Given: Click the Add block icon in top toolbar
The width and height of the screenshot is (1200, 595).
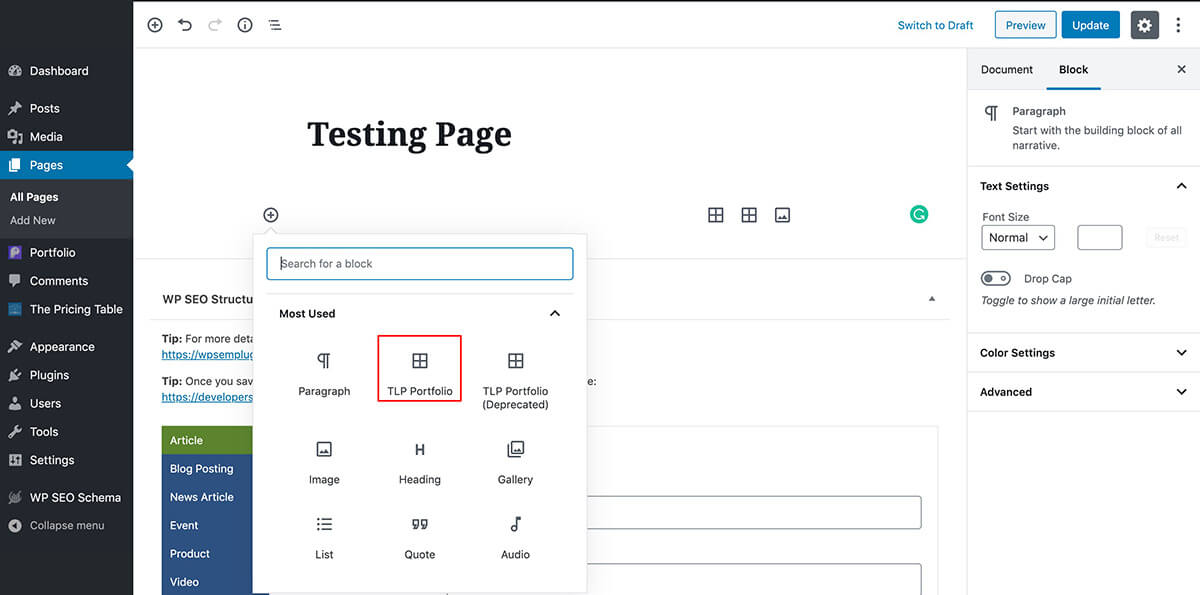Looking at the screenshot, I should point(155,25).
